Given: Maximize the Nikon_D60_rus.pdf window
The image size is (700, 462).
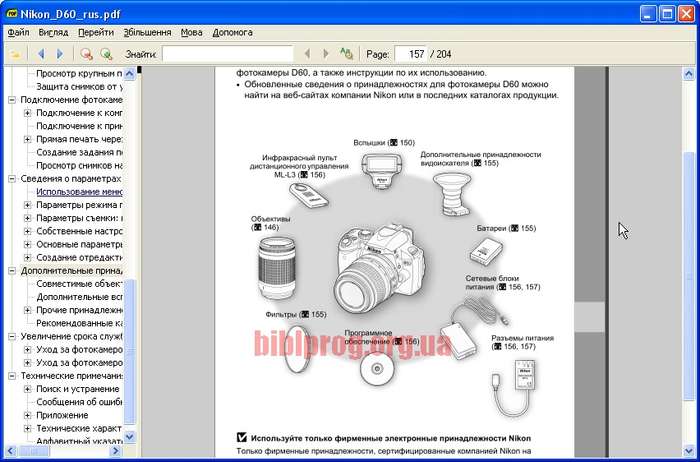Looking at the screenshot, I should coord(667,14).
